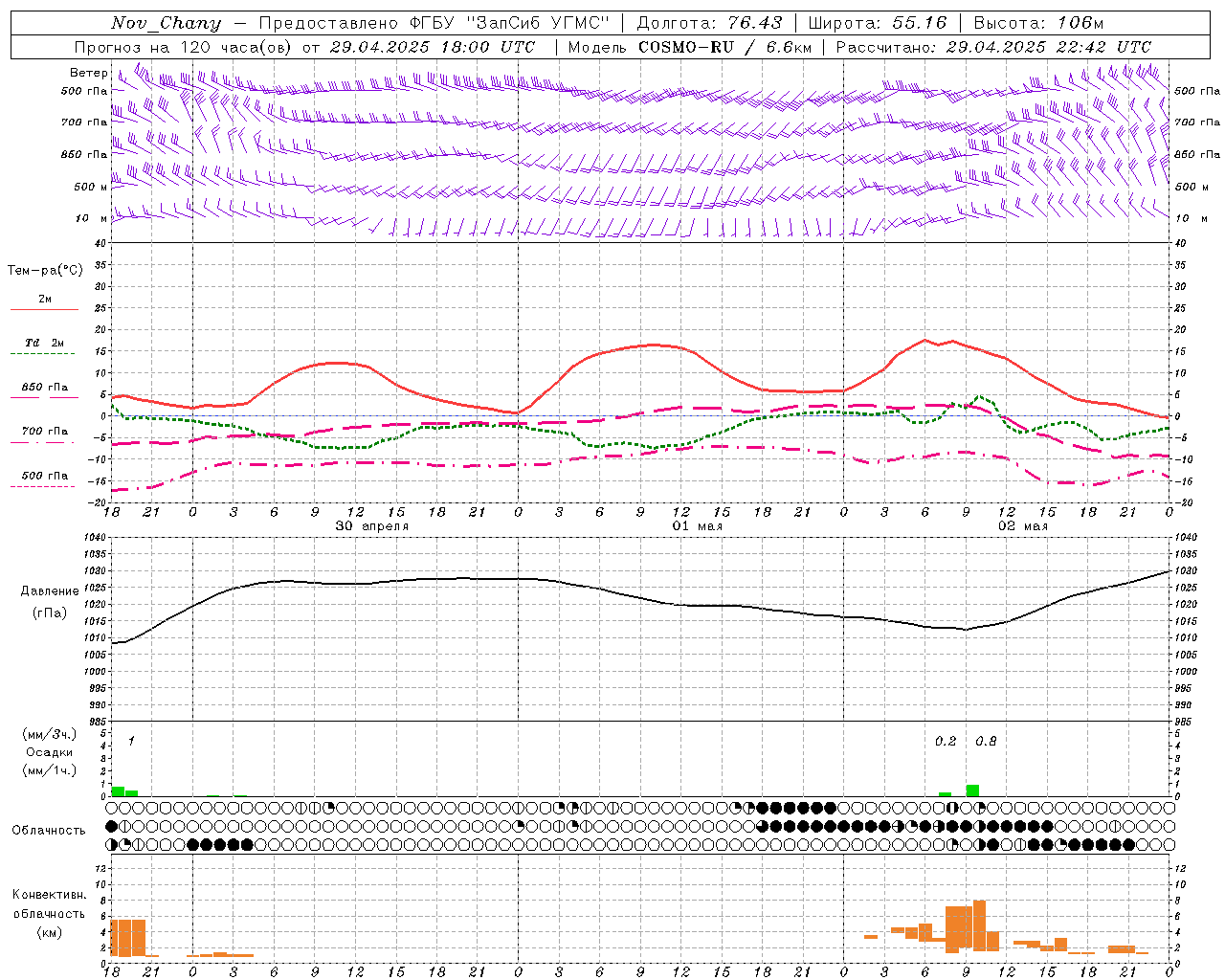The height and width of the screenshot is (980, 1225).
Task: Click the precipitation amount 0.2
Action: click(946, 741)
